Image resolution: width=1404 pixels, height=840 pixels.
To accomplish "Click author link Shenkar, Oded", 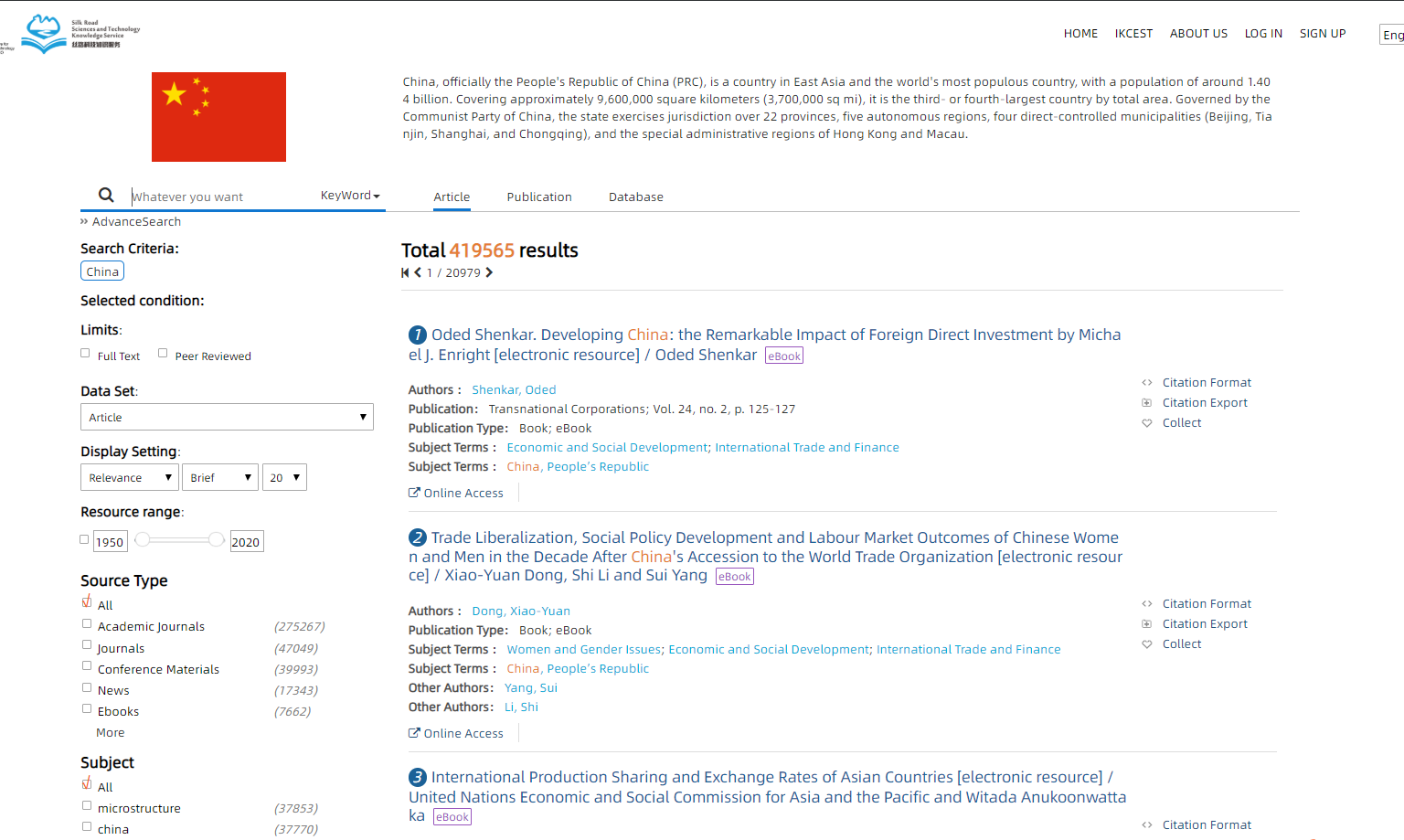I will click(x=514, y=390).
